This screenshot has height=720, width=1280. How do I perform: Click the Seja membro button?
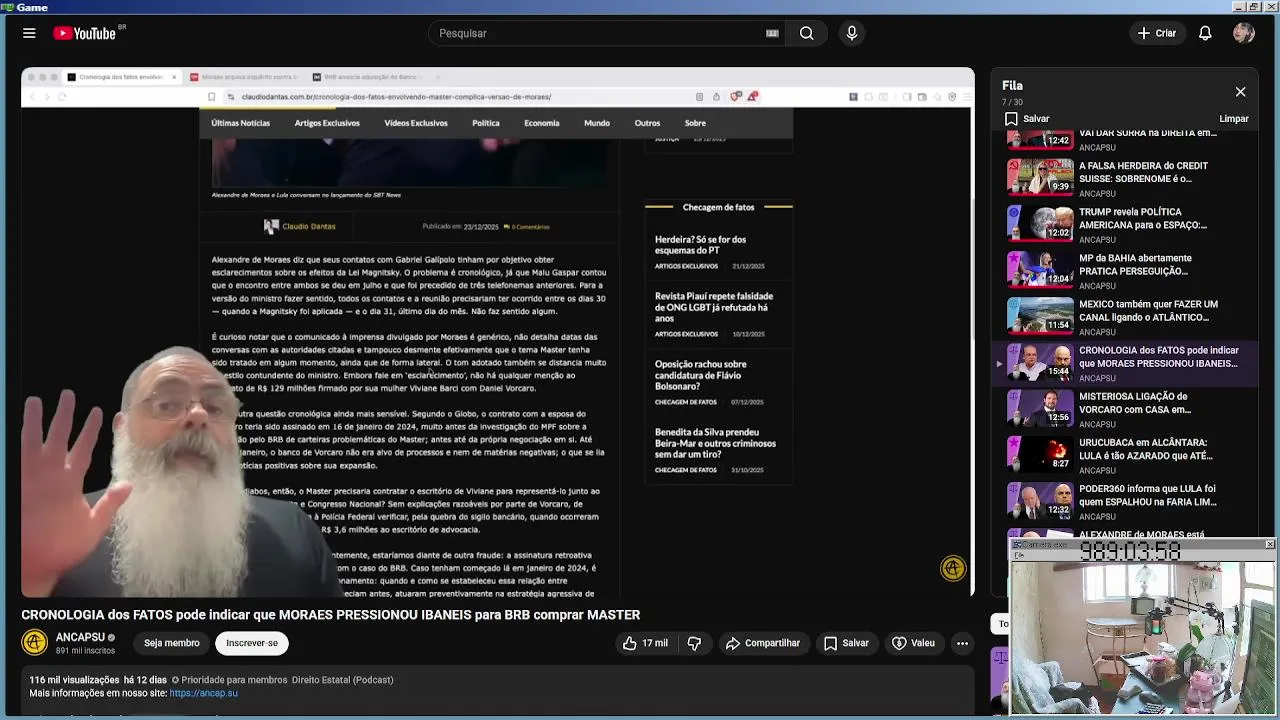click(x=171, y=643)
